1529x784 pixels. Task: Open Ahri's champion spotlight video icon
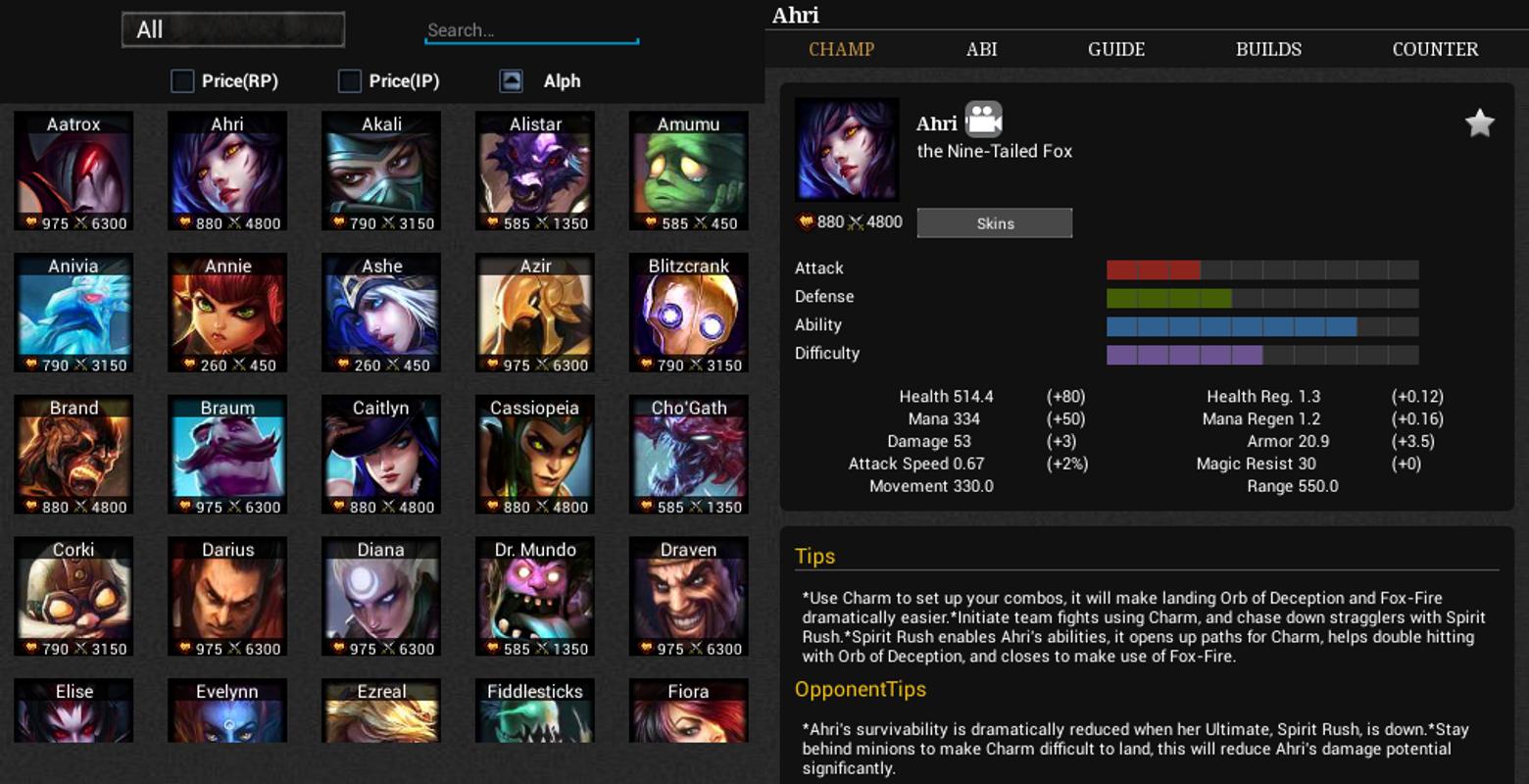pos(983,120)
